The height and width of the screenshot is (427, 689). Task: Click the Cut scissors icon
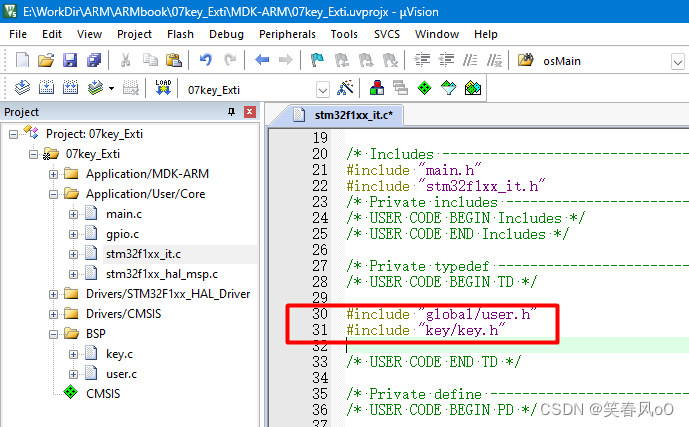pos(126,60)
